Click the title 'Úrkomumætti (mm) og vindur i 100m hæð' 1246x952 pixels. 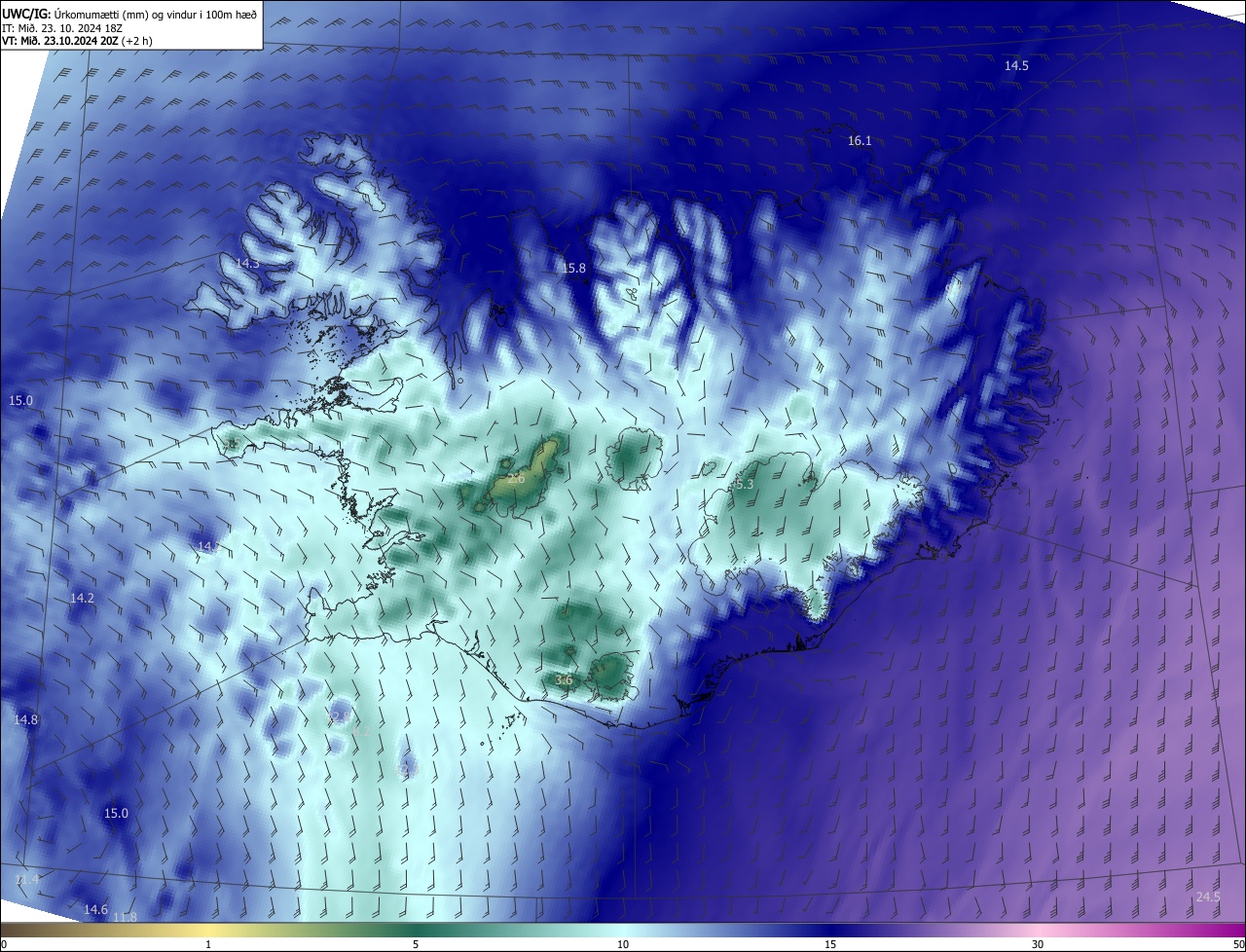[157, 14]
